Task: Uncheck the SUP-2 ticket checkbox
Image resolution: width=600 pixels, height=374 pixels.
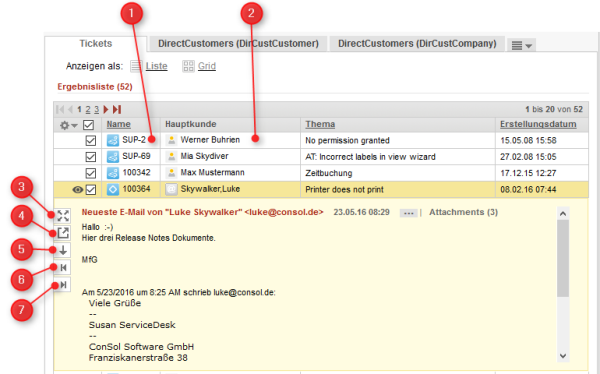Action: pos(91,140)
